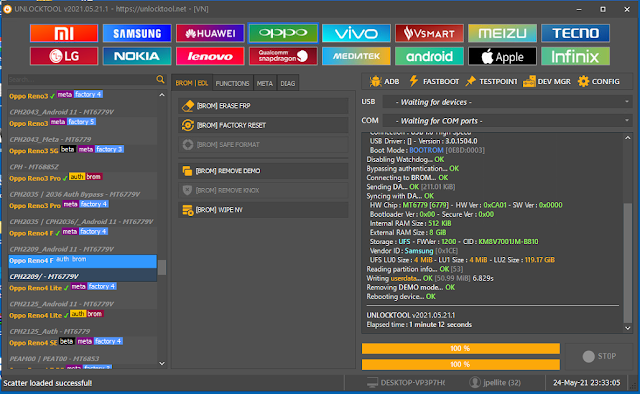Select the Oppo brand logo

coord(283,33)
